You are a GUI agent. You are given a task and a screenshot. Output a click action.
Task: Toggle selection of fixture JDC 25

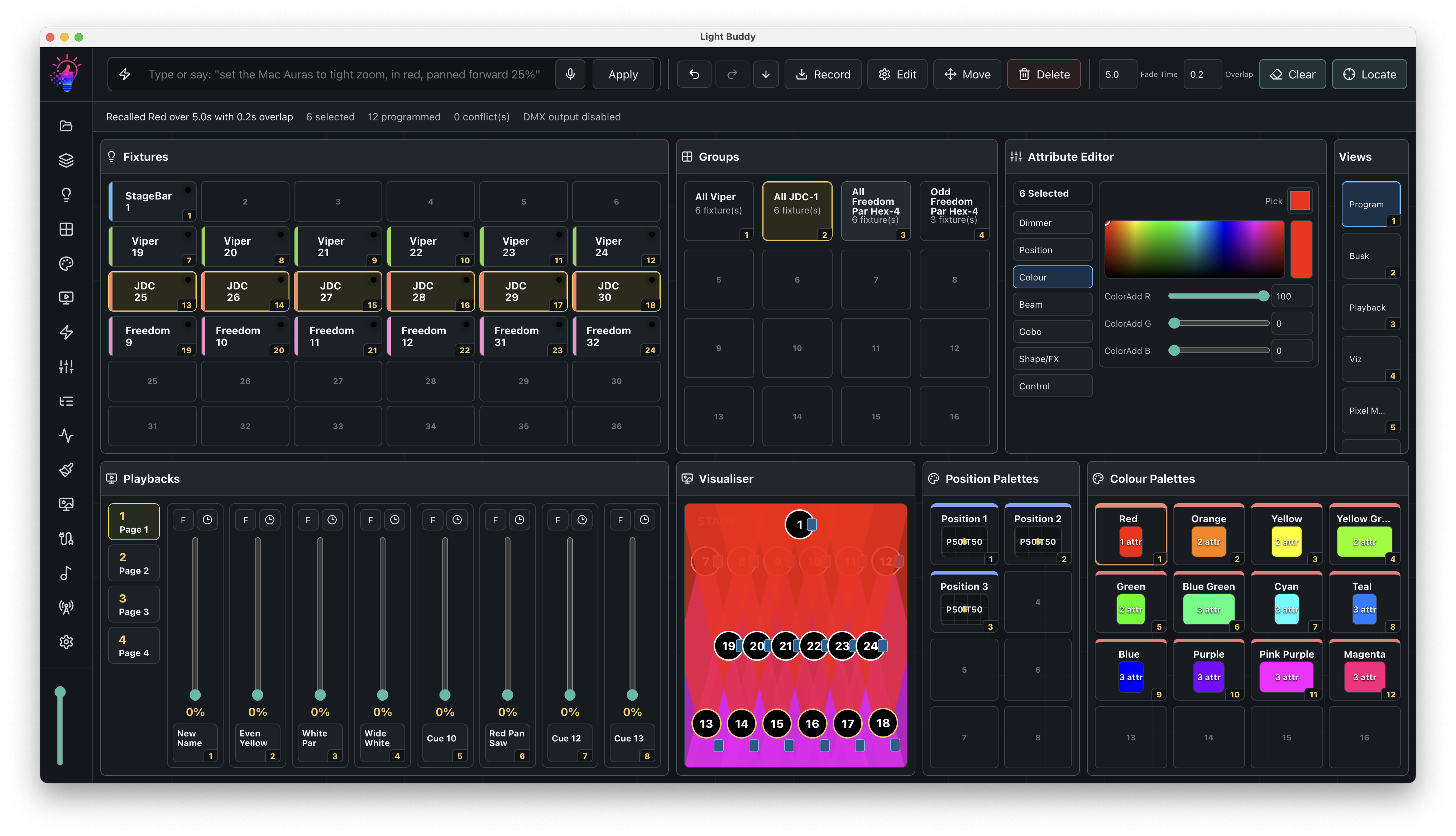(x=152, y=291)
